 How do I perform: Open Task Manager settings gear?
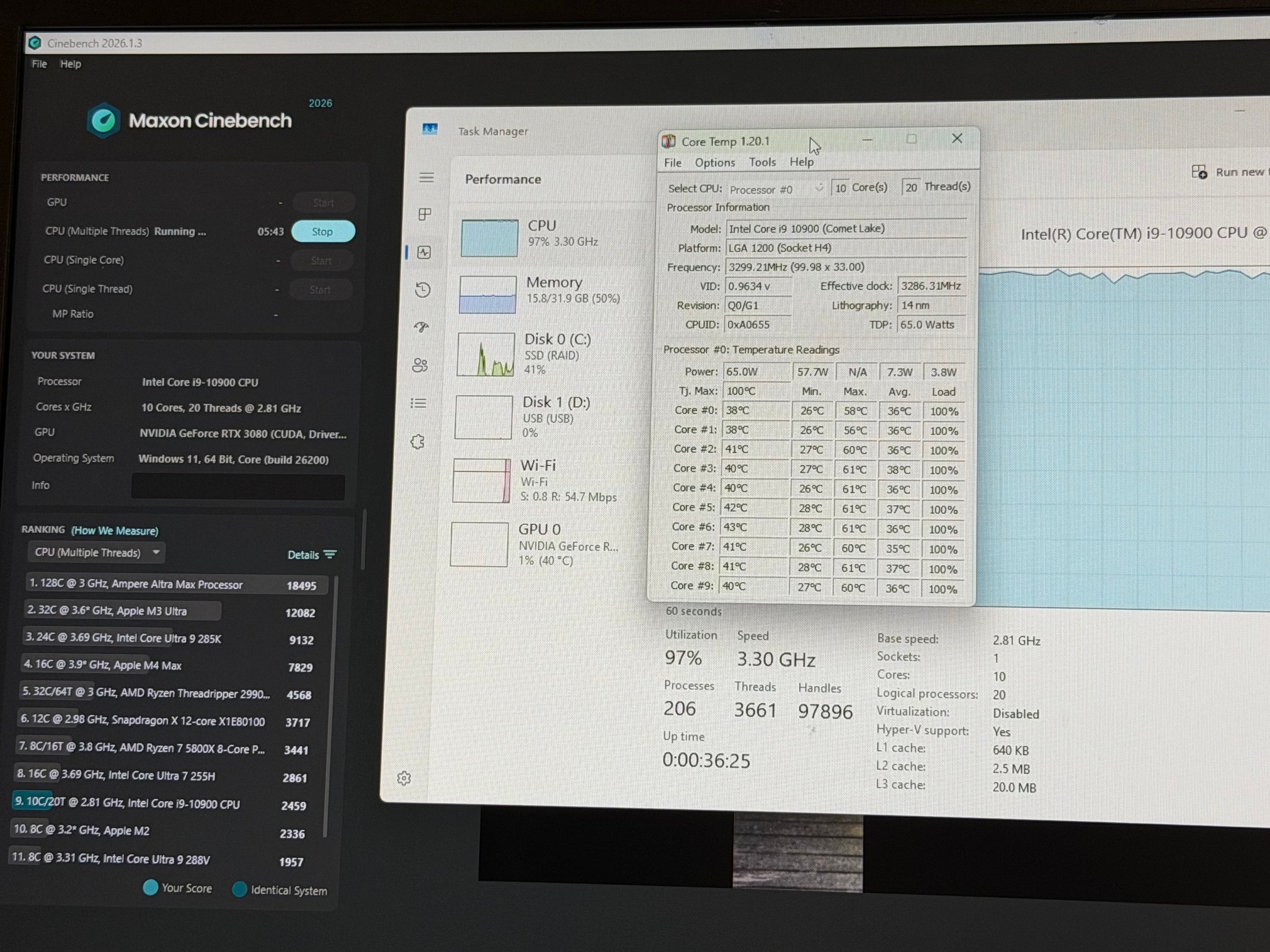pyautogui.click(x=404, y=778)
